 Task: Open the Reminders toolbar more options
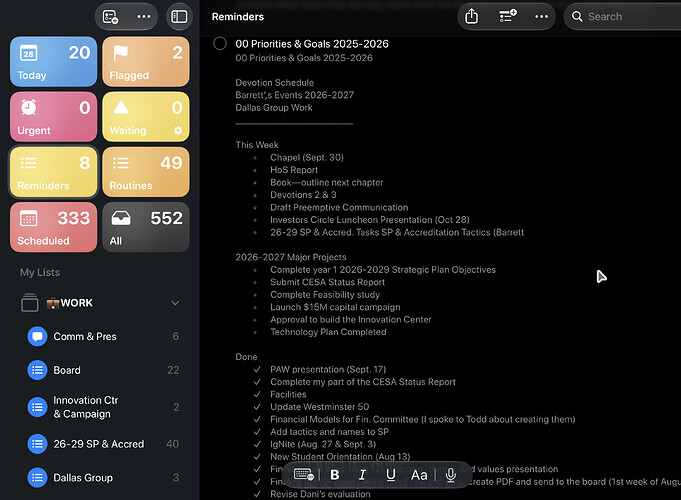[x=541, y=17]
